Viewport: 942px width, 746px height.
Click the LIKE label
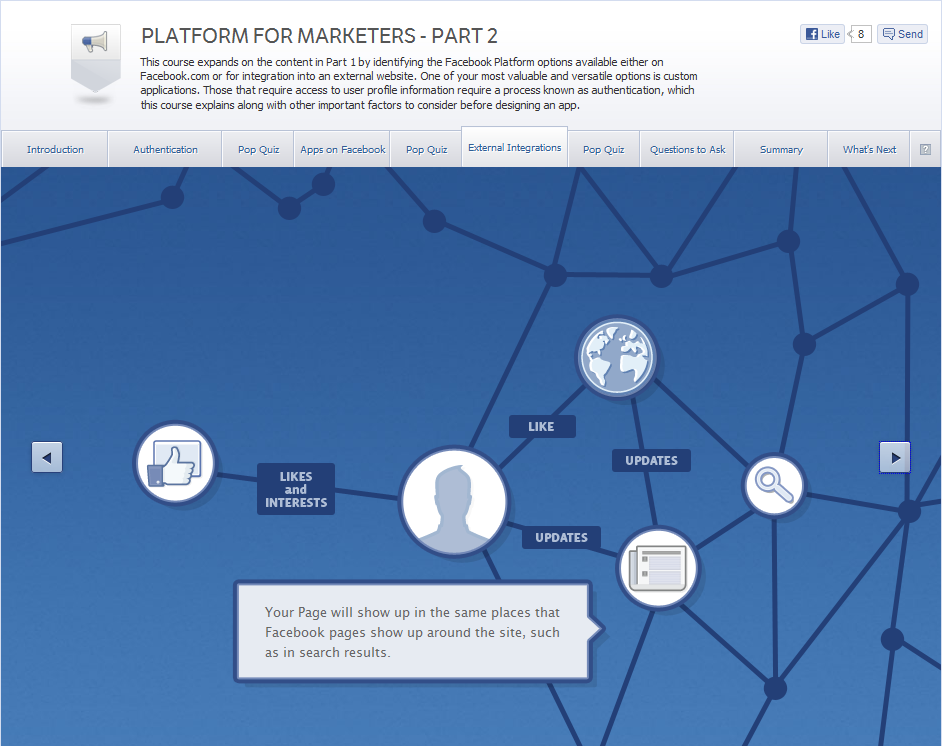(542, 426)
